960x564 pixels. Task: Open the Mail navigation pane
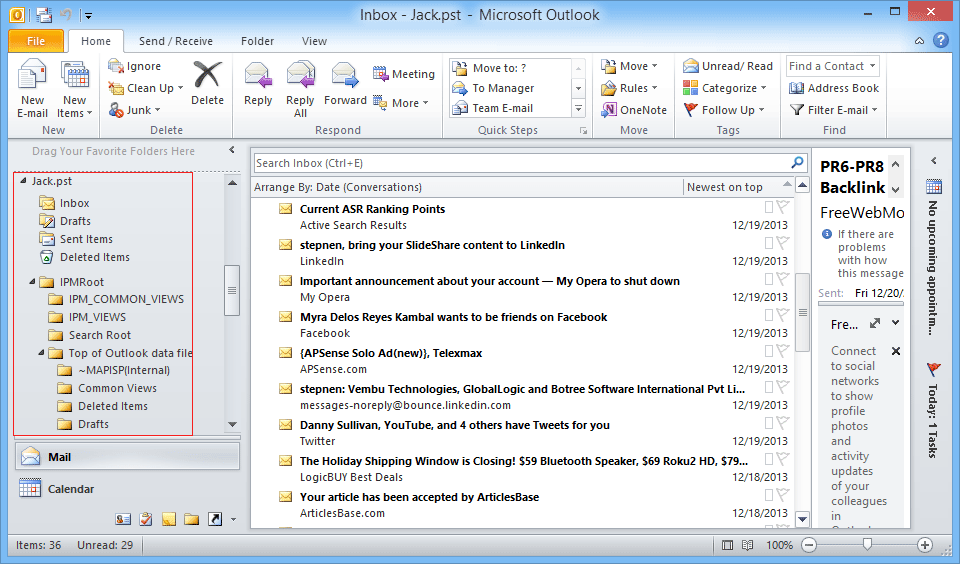[127, 457]
